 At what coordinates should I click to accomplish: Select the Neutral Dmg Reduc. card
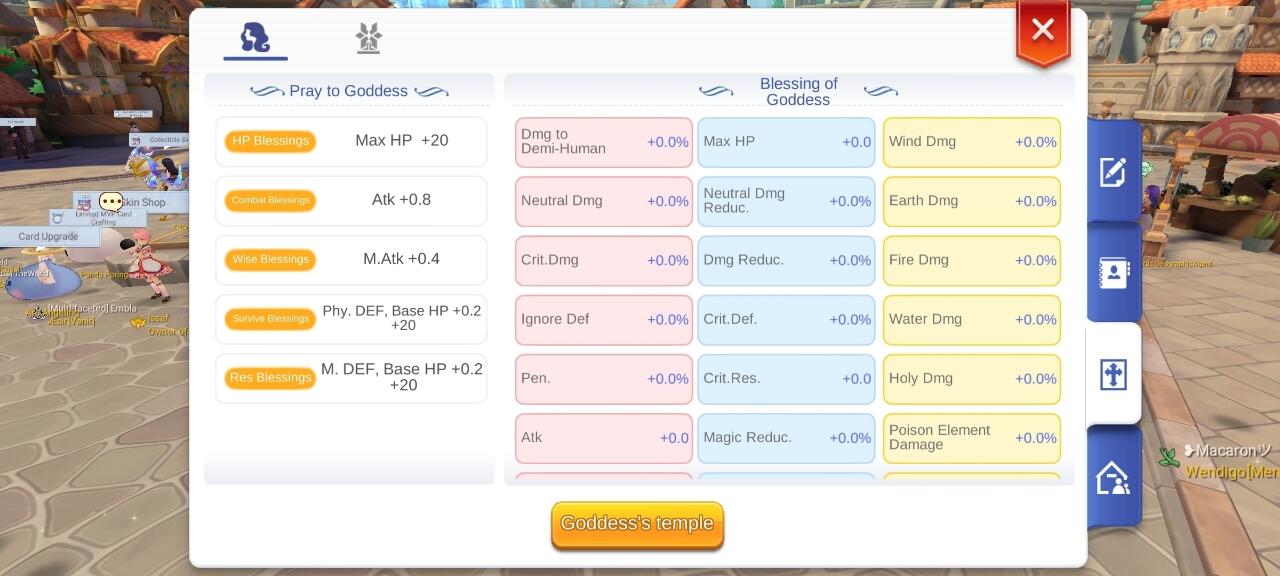pyautogui.click(x=786, y=201)
